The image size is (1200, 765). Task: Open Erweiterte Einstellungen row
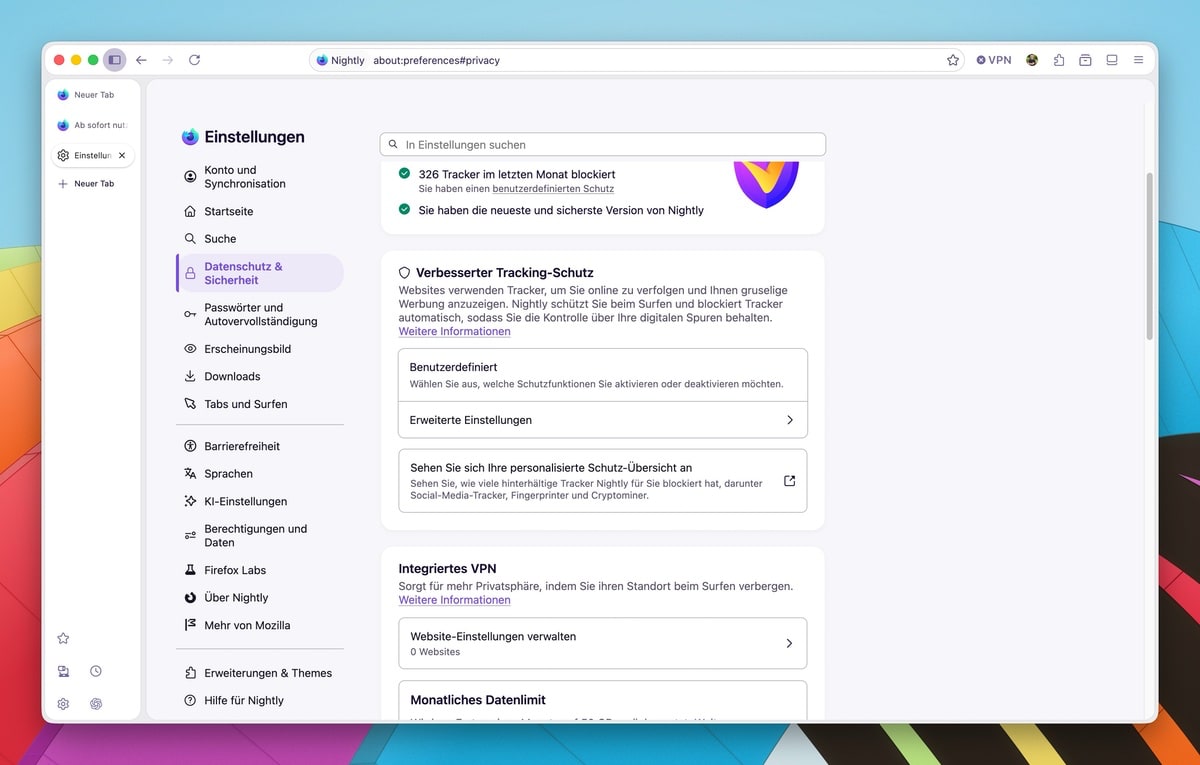point(603,420)
